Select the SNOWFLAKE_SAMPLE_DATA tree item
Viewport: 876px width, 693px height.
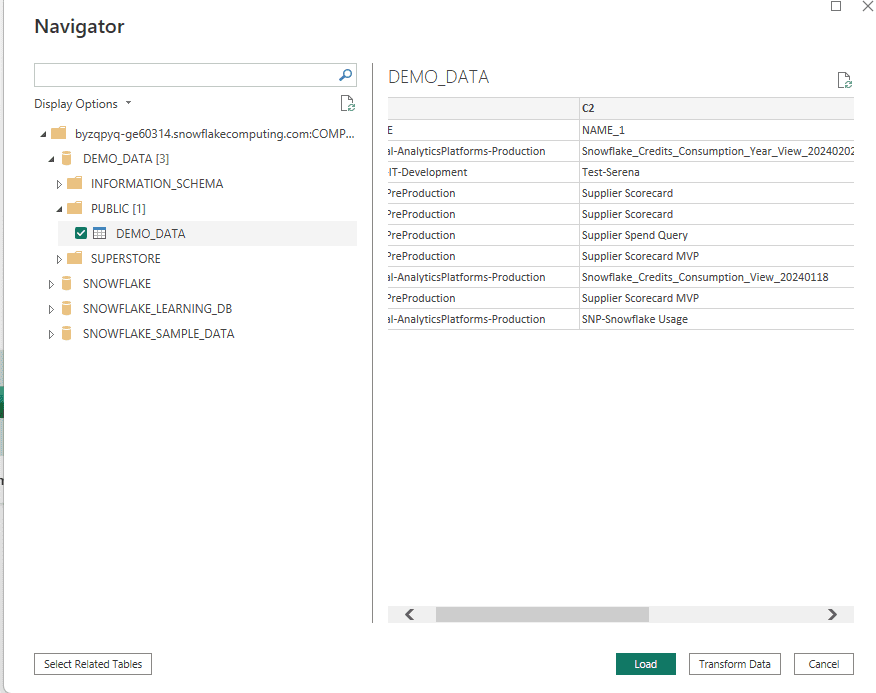coord(158,334)
